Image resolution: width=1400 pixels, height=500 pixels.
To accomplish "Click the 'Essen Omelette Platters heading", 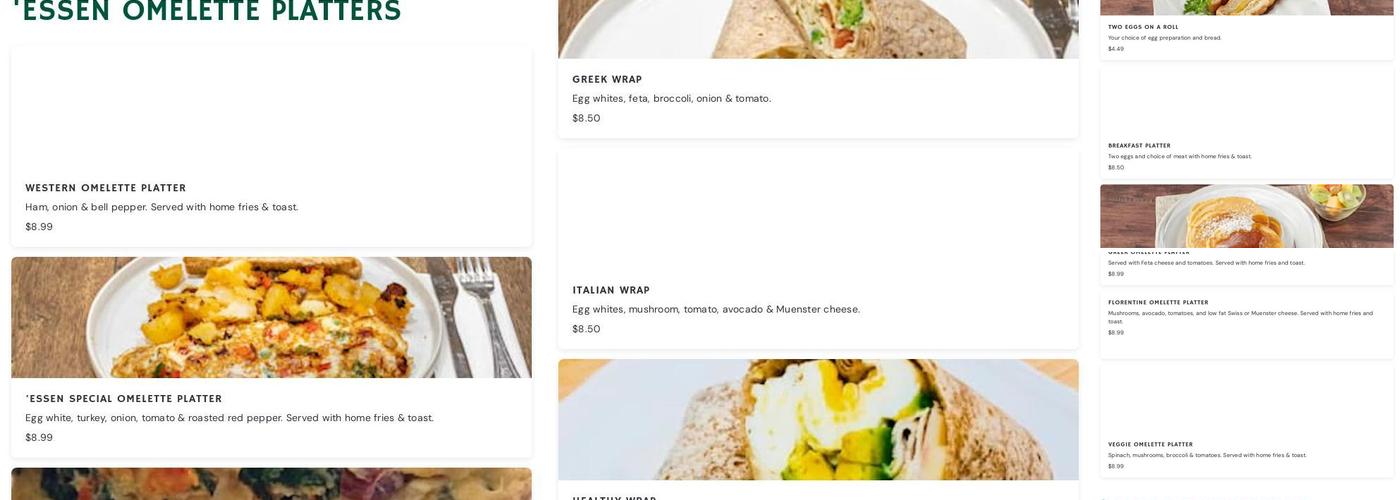I will tap(207, 11).
